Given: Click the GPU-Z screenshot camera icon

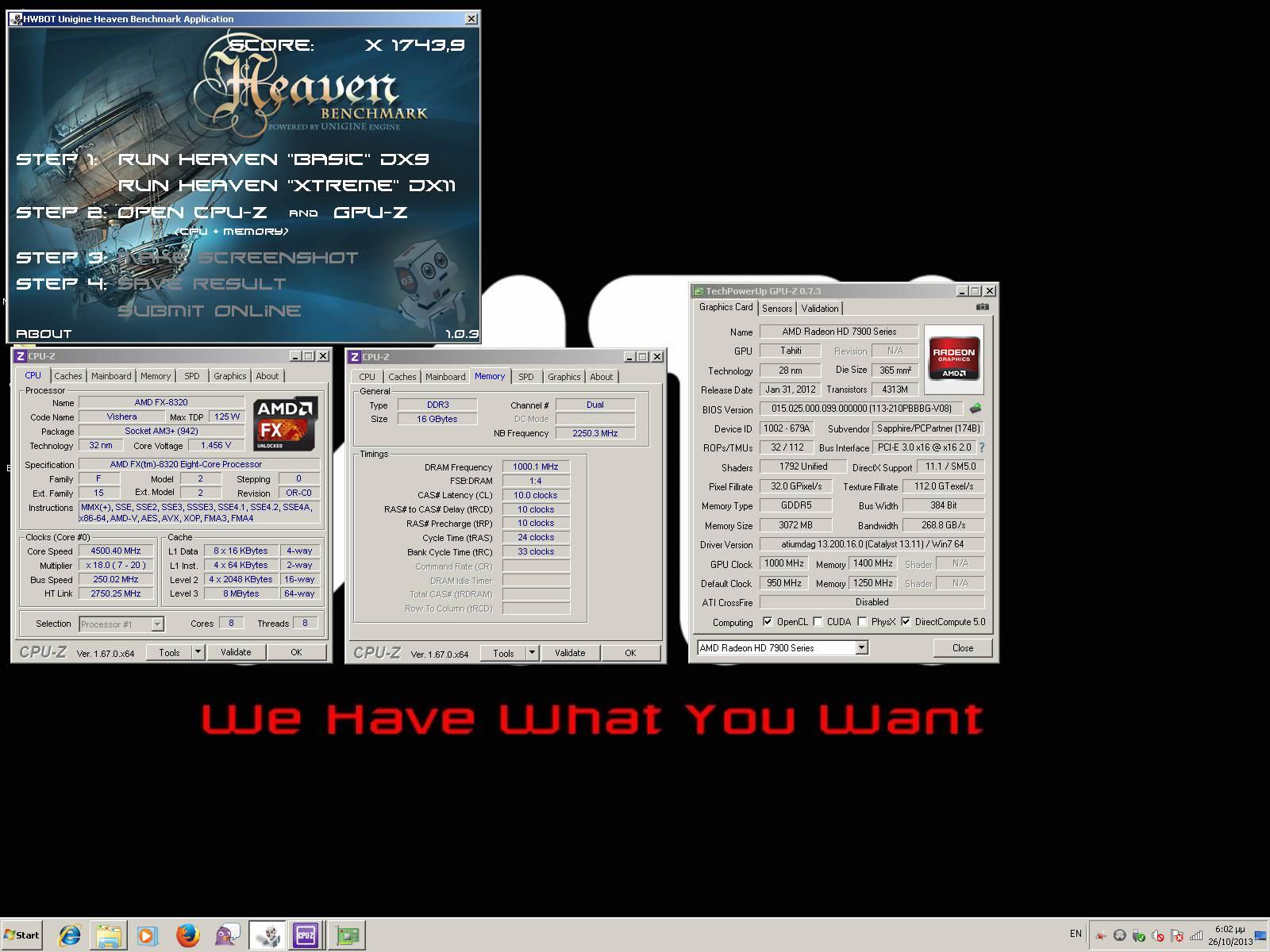Looking at the screenshot, I should click(x=983, y=307).
